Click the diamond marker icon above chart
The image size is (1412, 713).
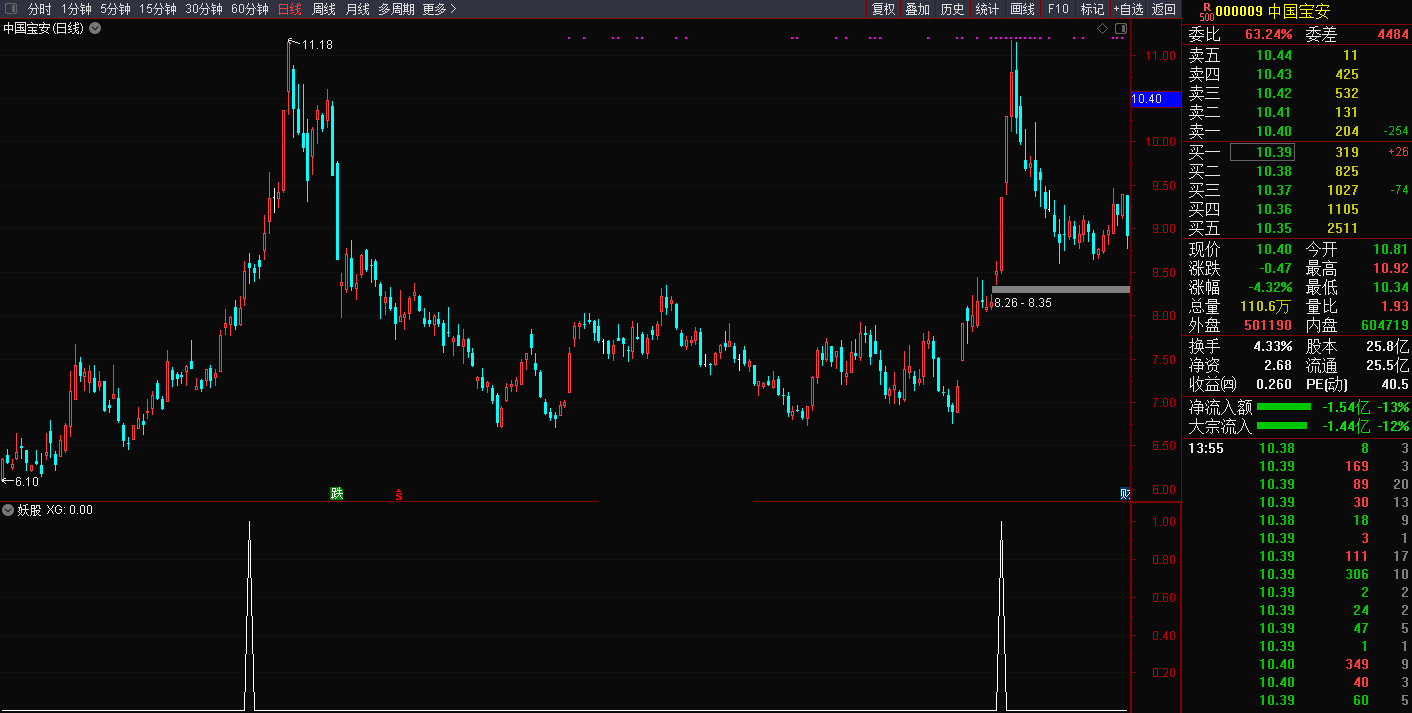[x=1103, y=28]
